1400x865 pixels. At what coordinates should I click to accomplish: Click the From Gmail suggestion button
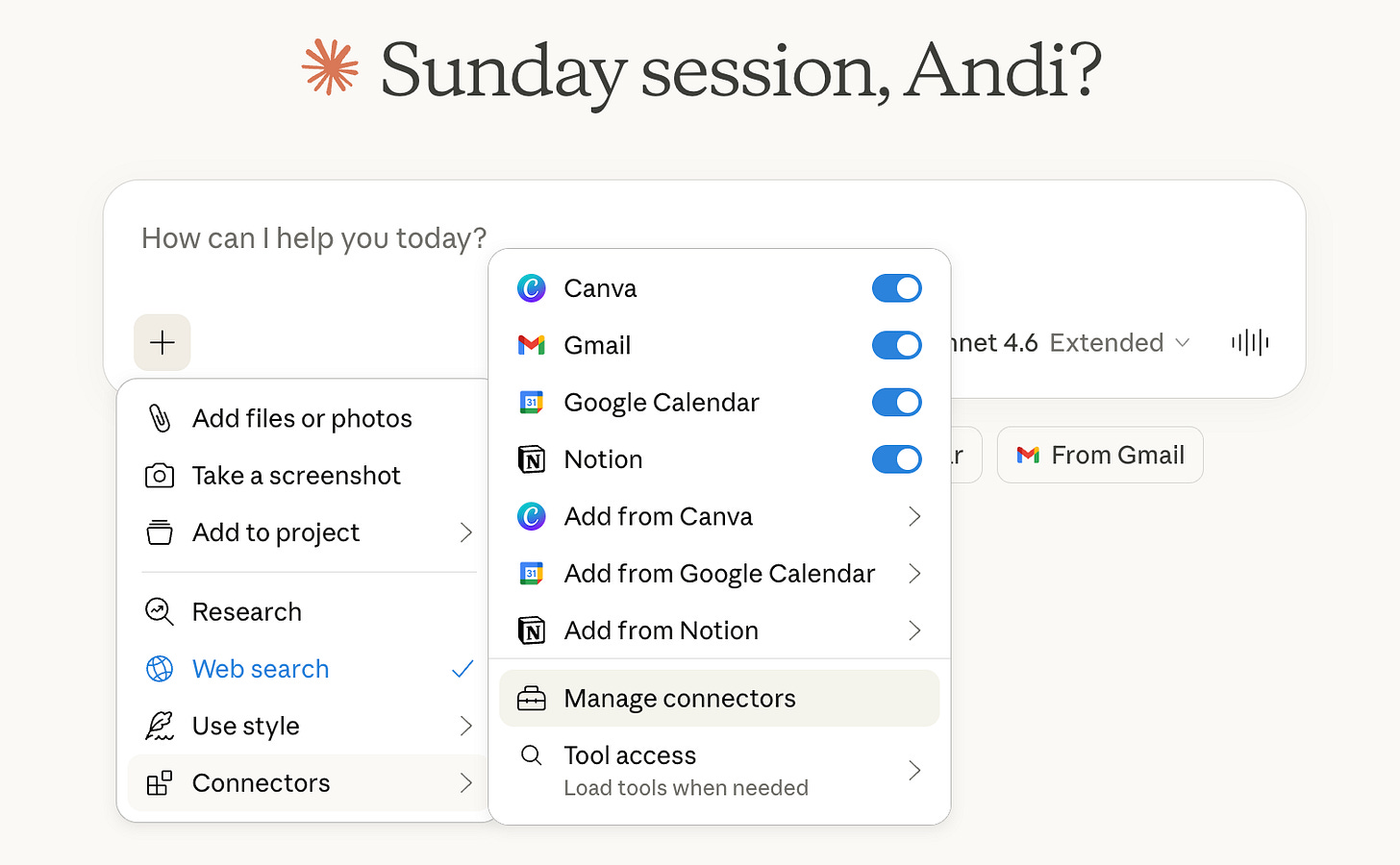1100,456
